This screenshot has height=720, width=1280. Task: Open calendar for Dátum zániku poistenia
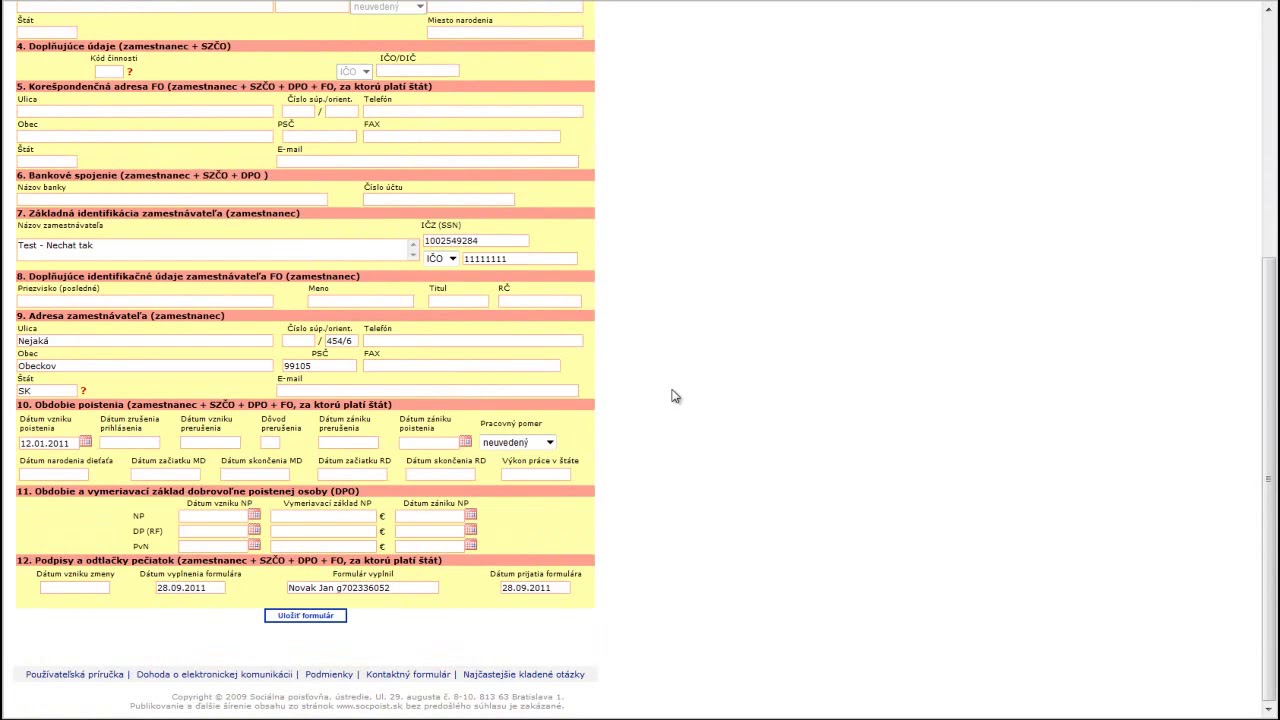pyautogui.click(x=465, y=442)
